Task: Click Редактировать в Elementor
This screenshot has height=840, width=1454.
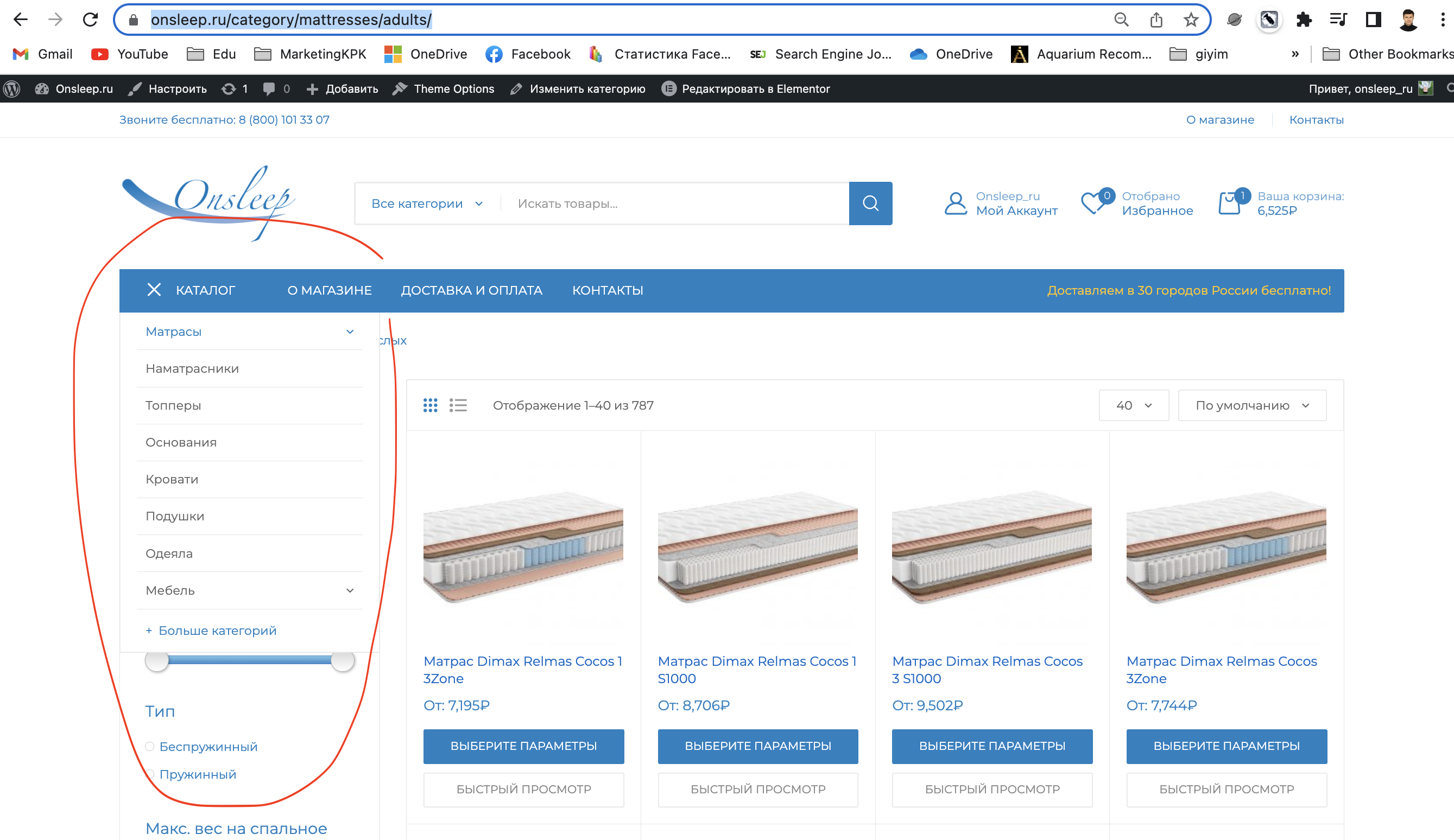Action: pyautogui.click(x=745, y=89)
